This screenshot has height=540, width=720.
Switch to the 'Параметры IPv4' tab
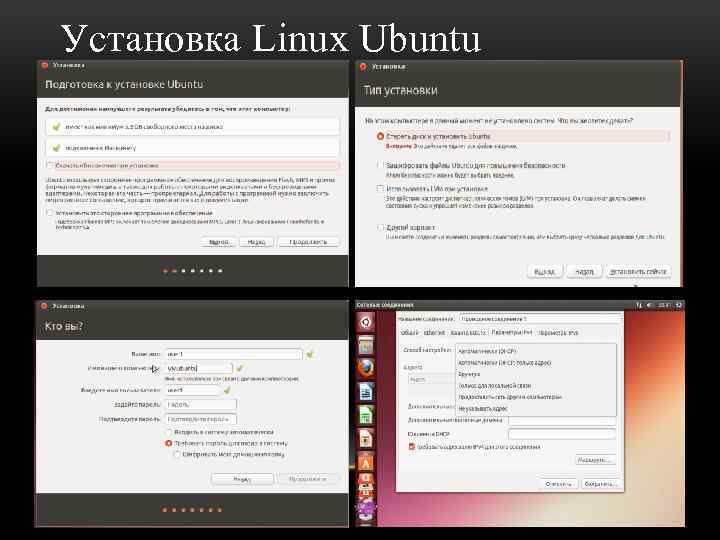click(511, 332)
